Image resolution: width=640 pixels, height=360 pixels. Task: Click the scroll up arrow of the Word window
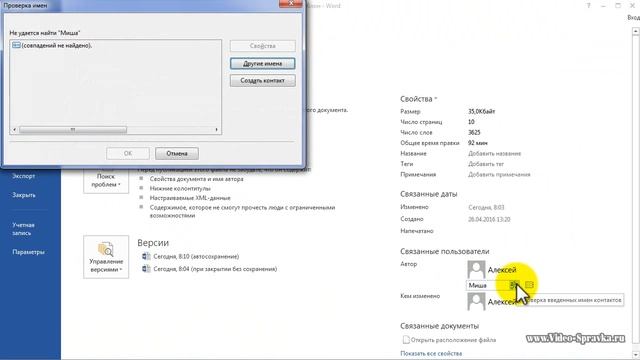point(636,31)
